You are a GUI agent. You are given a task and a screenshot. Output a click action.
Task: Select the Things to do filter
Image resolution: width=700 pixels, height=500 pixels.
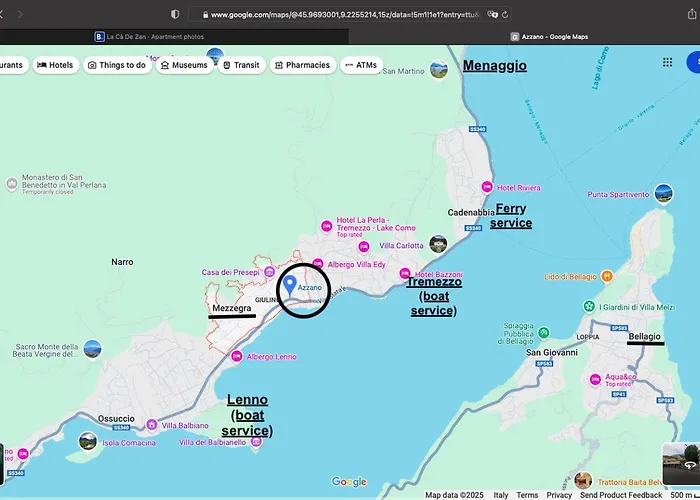tap(117, 65)
